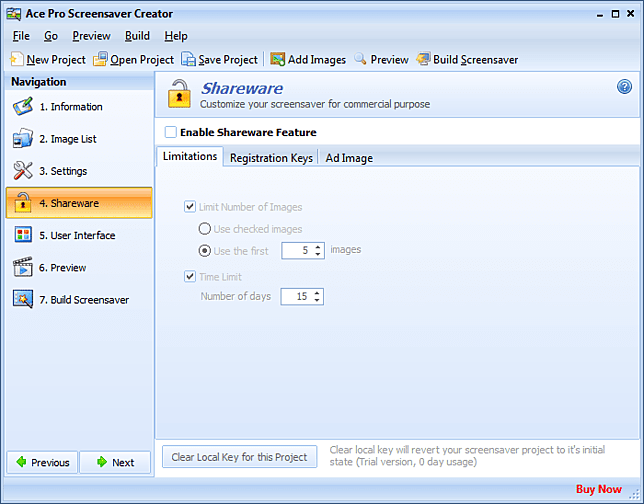Click the New Project toolbar icon
Image resolution: width=644 pixels, height=504 pixels.
(x=16, y=59)
